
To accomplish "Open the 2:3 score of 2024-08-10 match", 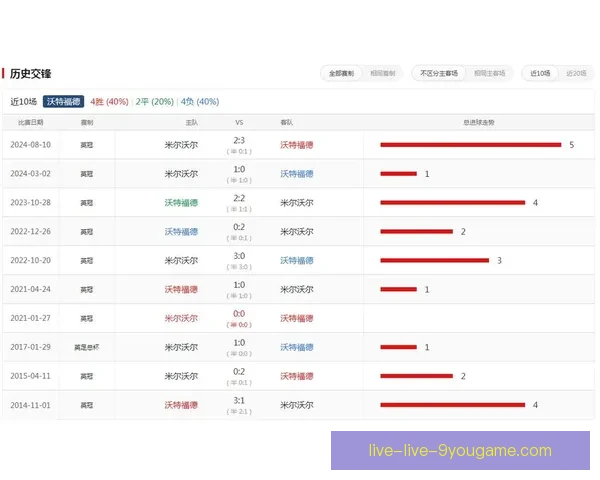I will pos(239,140).
